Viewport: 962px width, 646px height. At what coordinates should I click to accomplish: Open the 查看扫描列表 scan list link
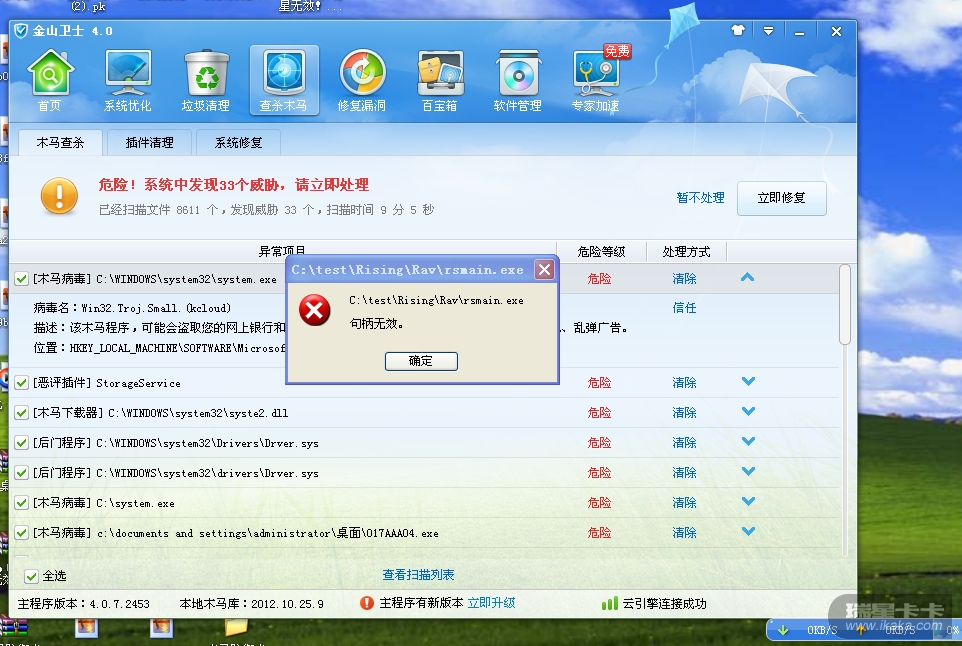click(x=418, y=575)
